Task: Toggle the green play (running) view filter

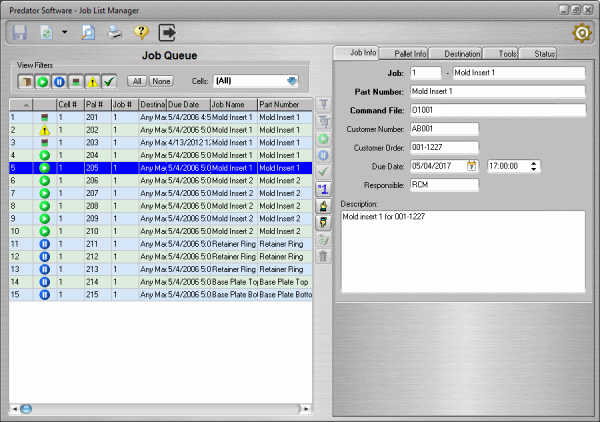Action: tap(43, 81)
